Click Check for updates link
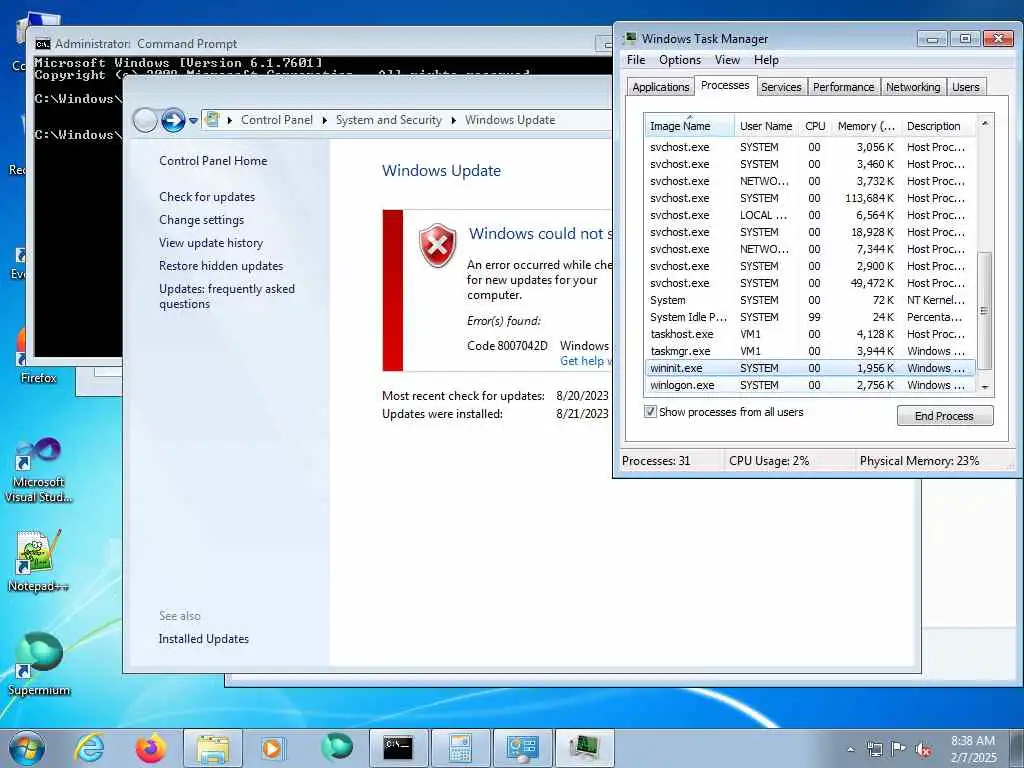Viewport: 1024px width, 768px height. (x=207, y=197)
